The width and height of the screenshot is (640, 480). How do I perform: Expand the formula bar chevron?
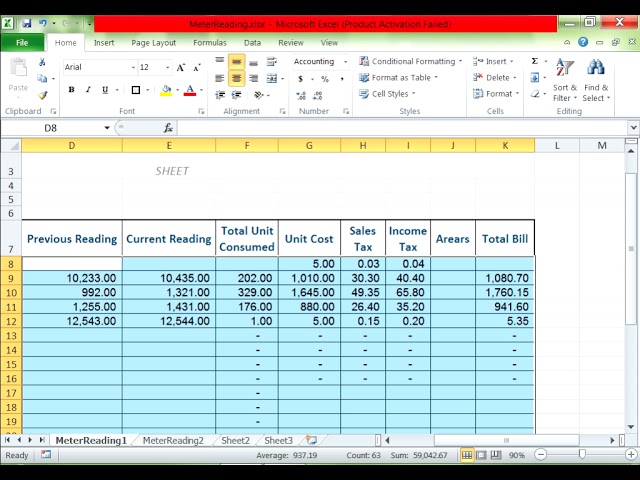(633, 128)
